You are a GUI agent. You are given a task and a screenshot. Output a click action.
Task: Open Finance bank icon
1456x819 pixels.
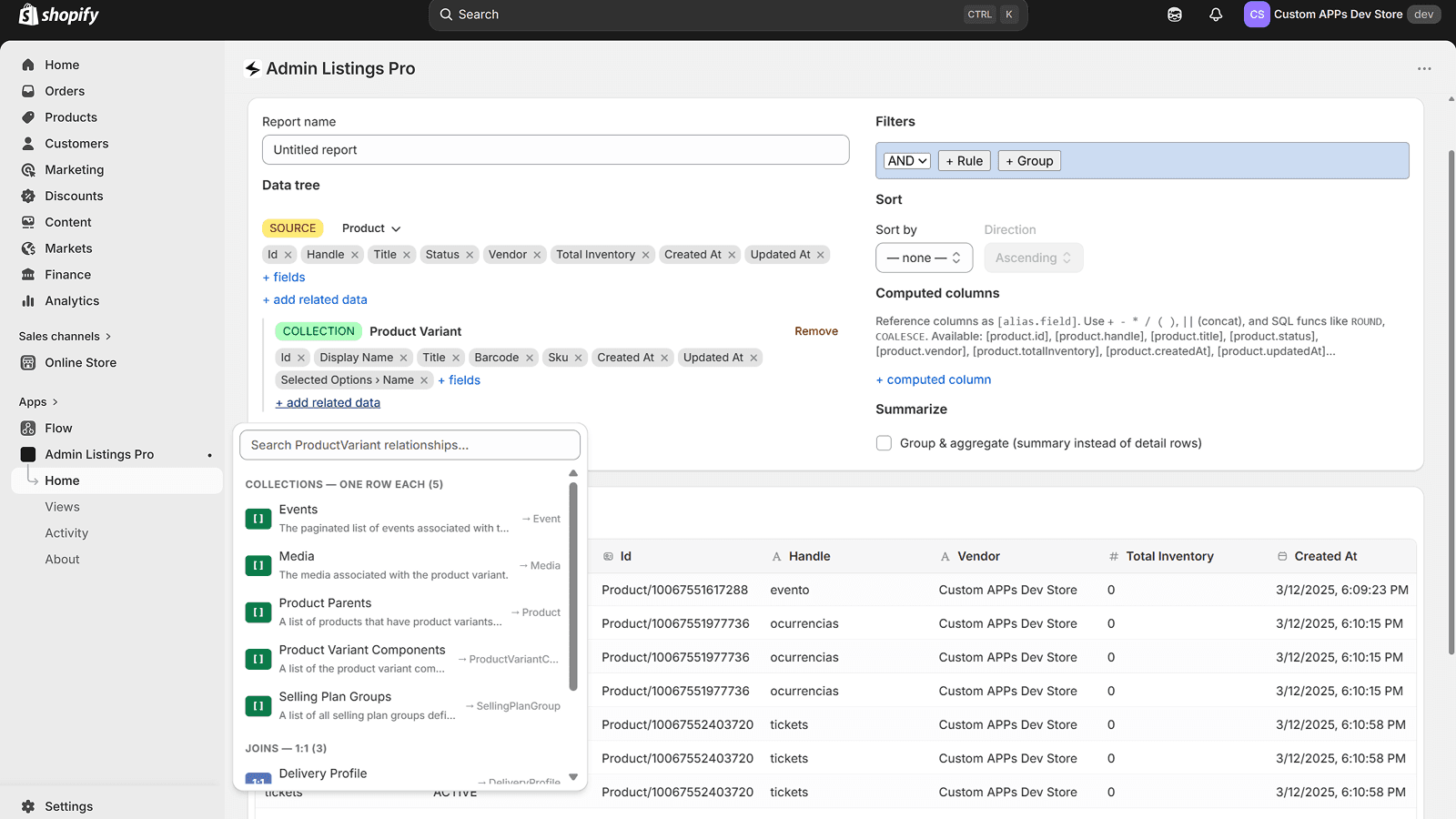coord(28,275)
